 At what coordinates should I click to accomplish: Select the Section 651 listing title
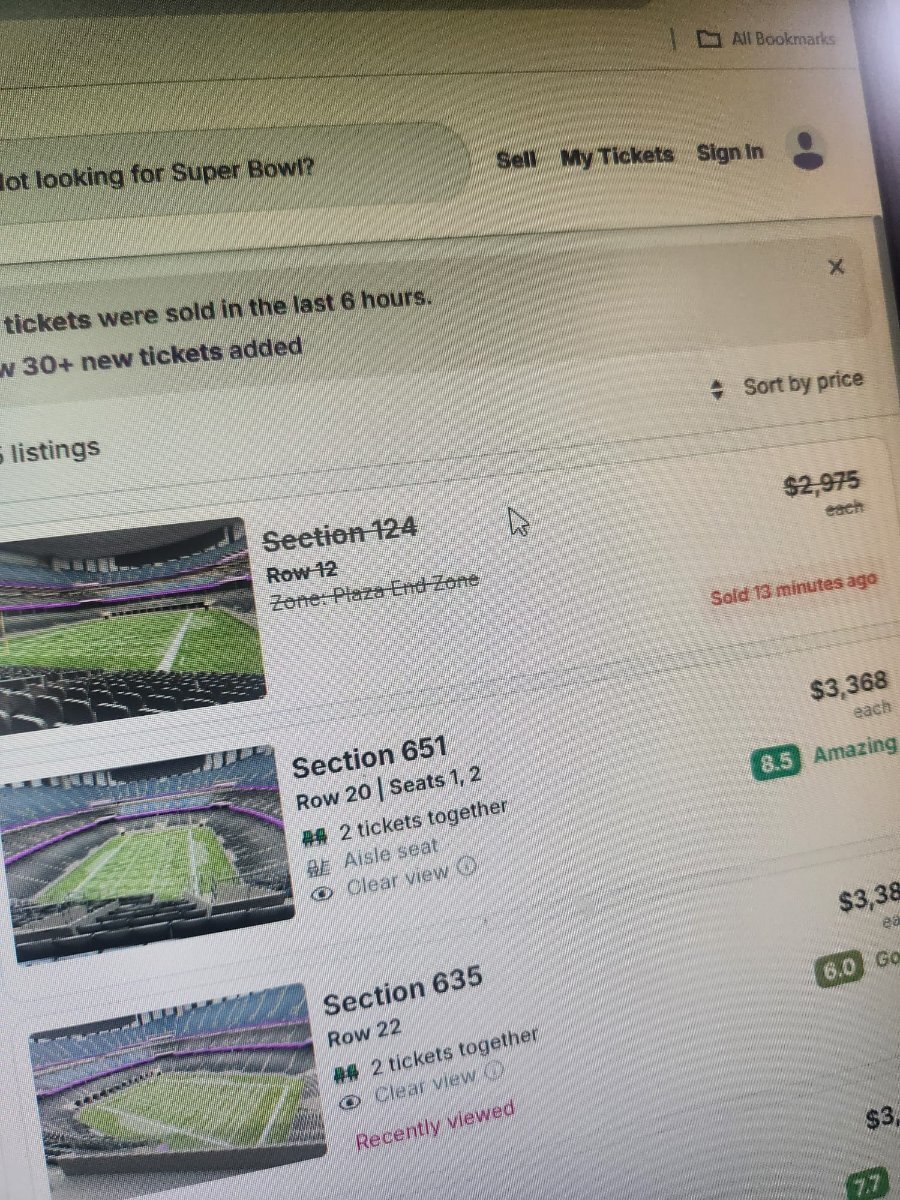pyautogui.click(x=369, y=760)
